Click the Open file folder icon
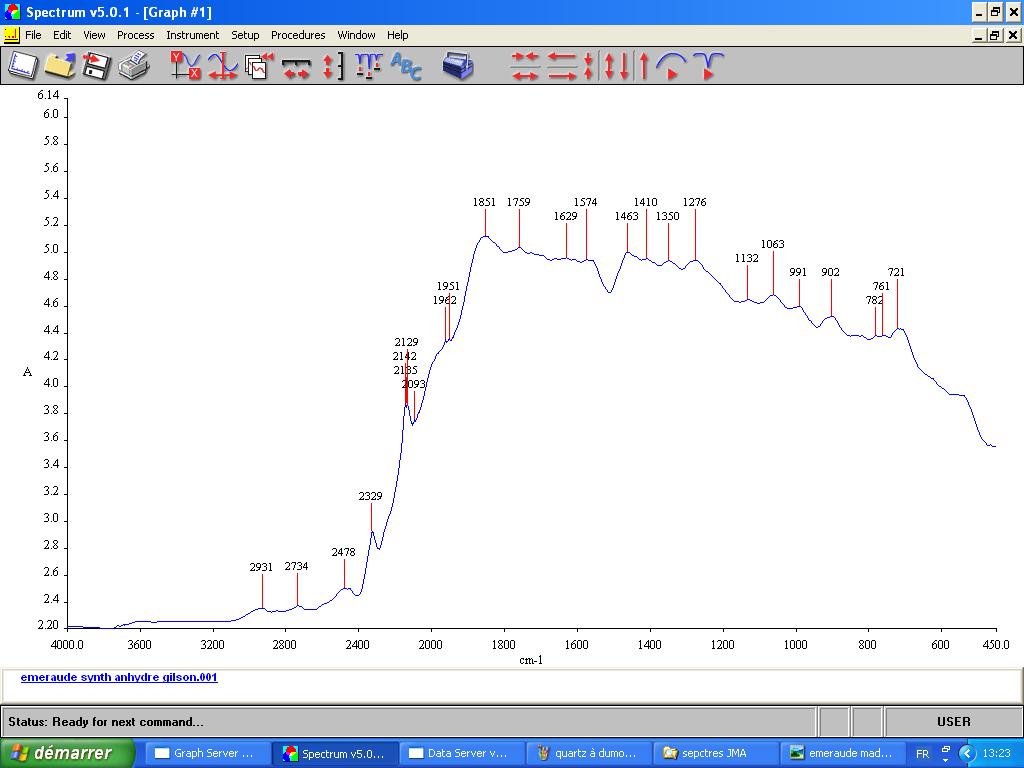 pyautogui.click(x=59, y=66)
